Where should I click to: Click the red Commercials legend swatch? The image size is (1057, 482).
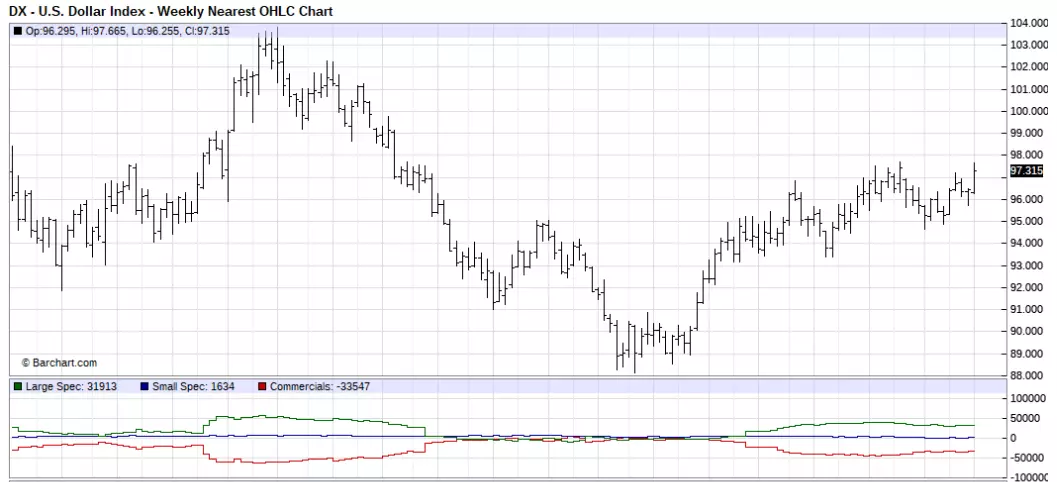262,387
